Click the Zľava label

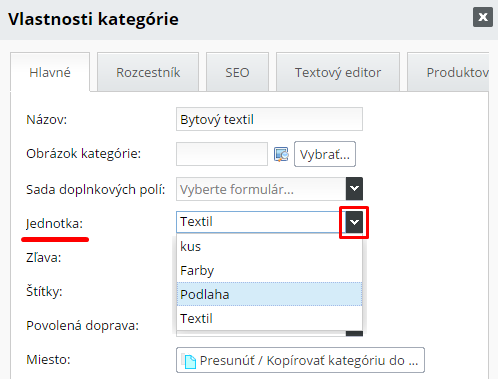[44, 257]
